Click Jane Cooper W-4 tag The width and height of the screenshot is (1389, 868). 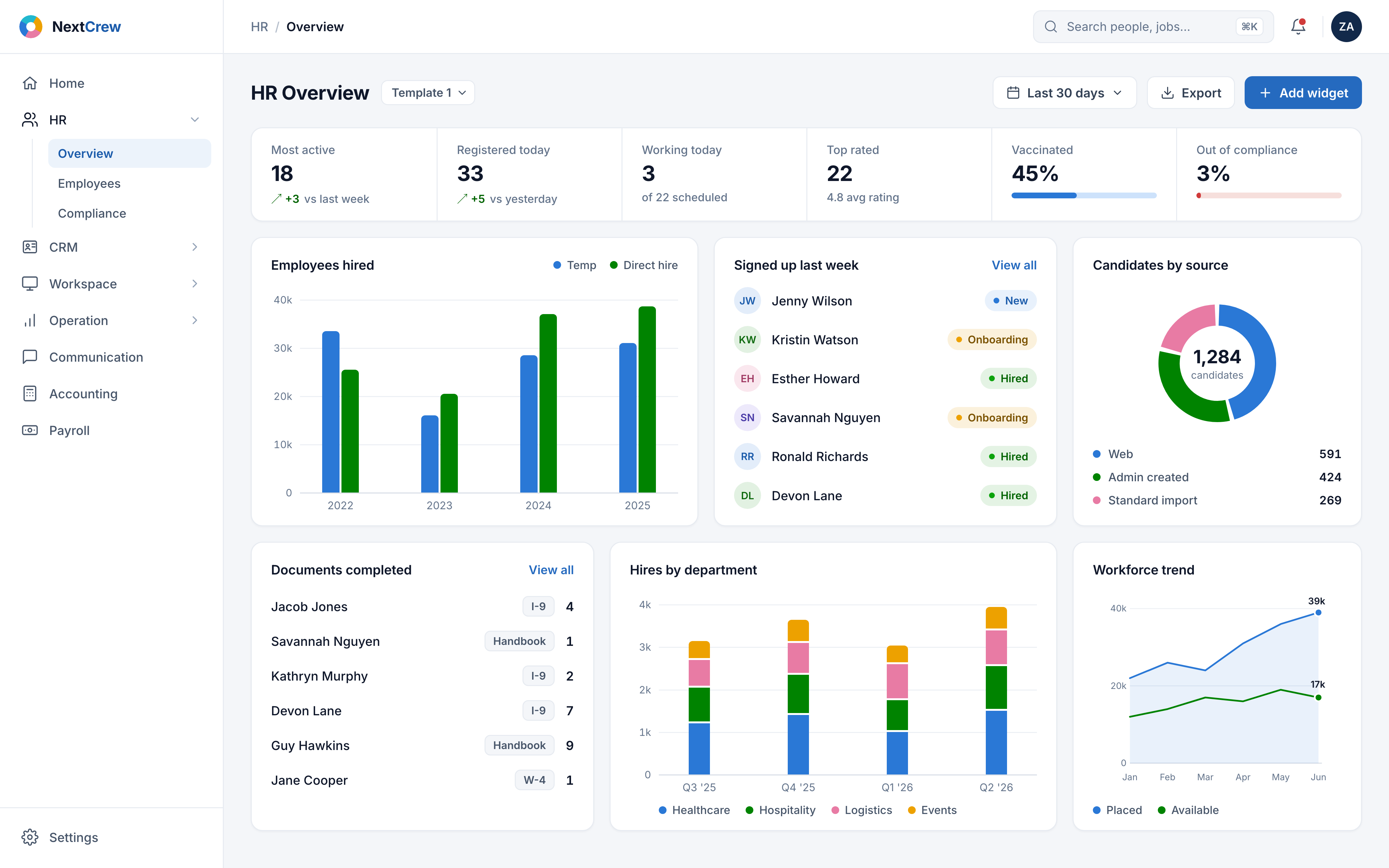tap(534, 780)
